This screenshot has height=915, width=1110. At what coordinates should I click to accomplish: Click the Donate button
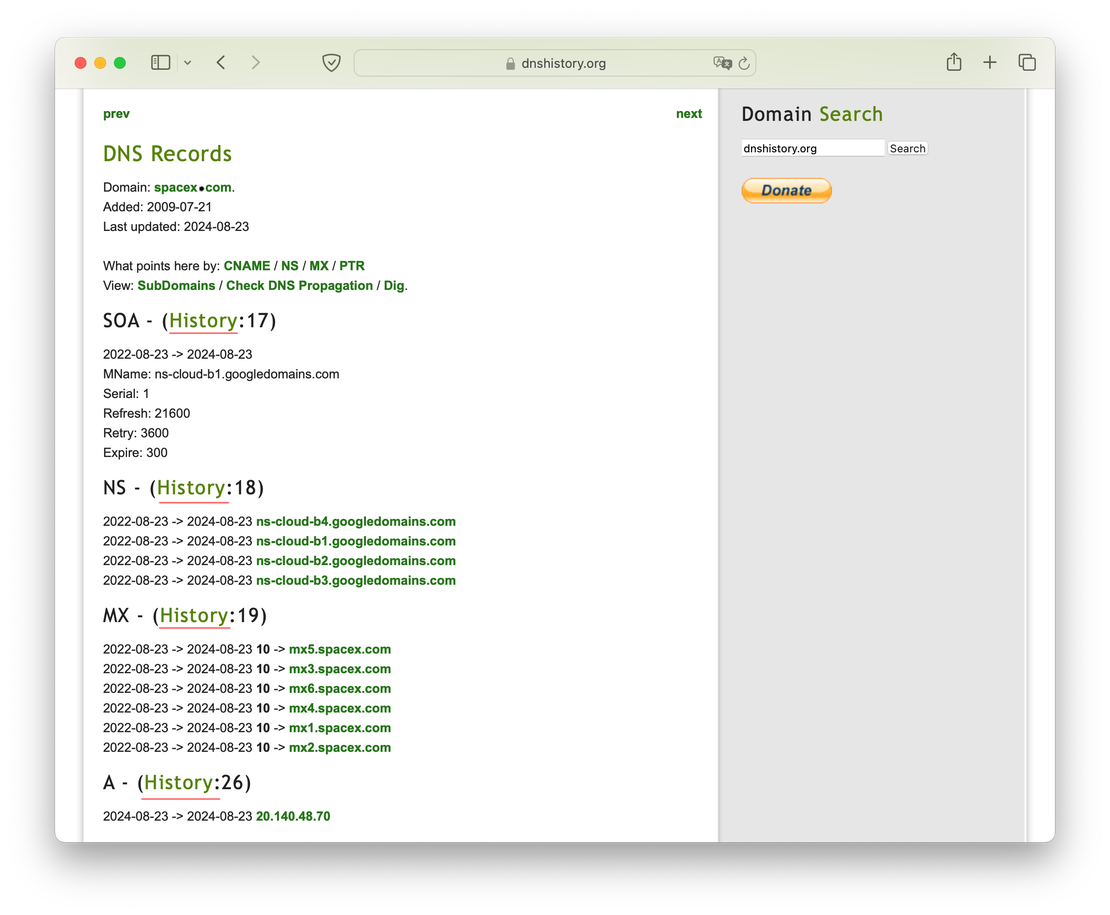(x=786, y=190)
